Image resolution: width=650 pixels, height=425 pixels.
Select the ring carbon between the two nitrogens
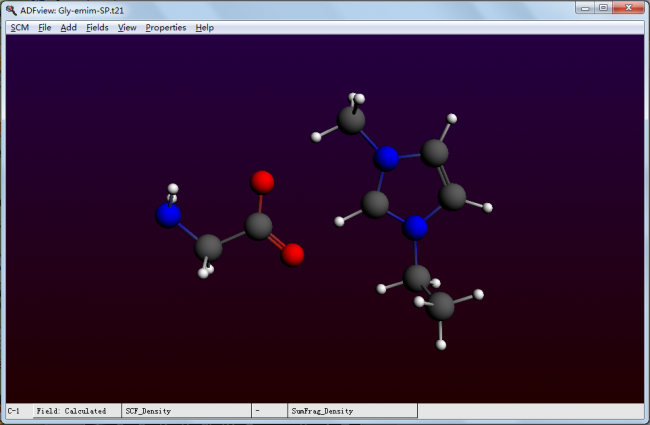coord(375,204)
